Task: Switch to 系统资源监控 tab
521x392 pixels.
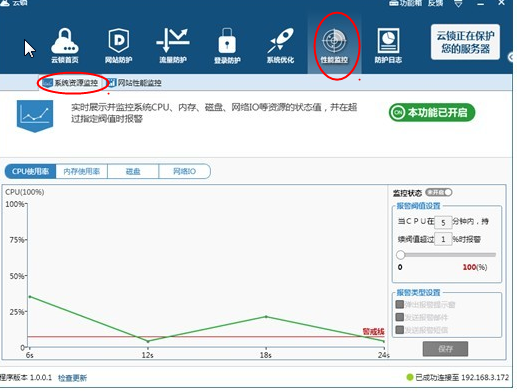Action: 70,83
